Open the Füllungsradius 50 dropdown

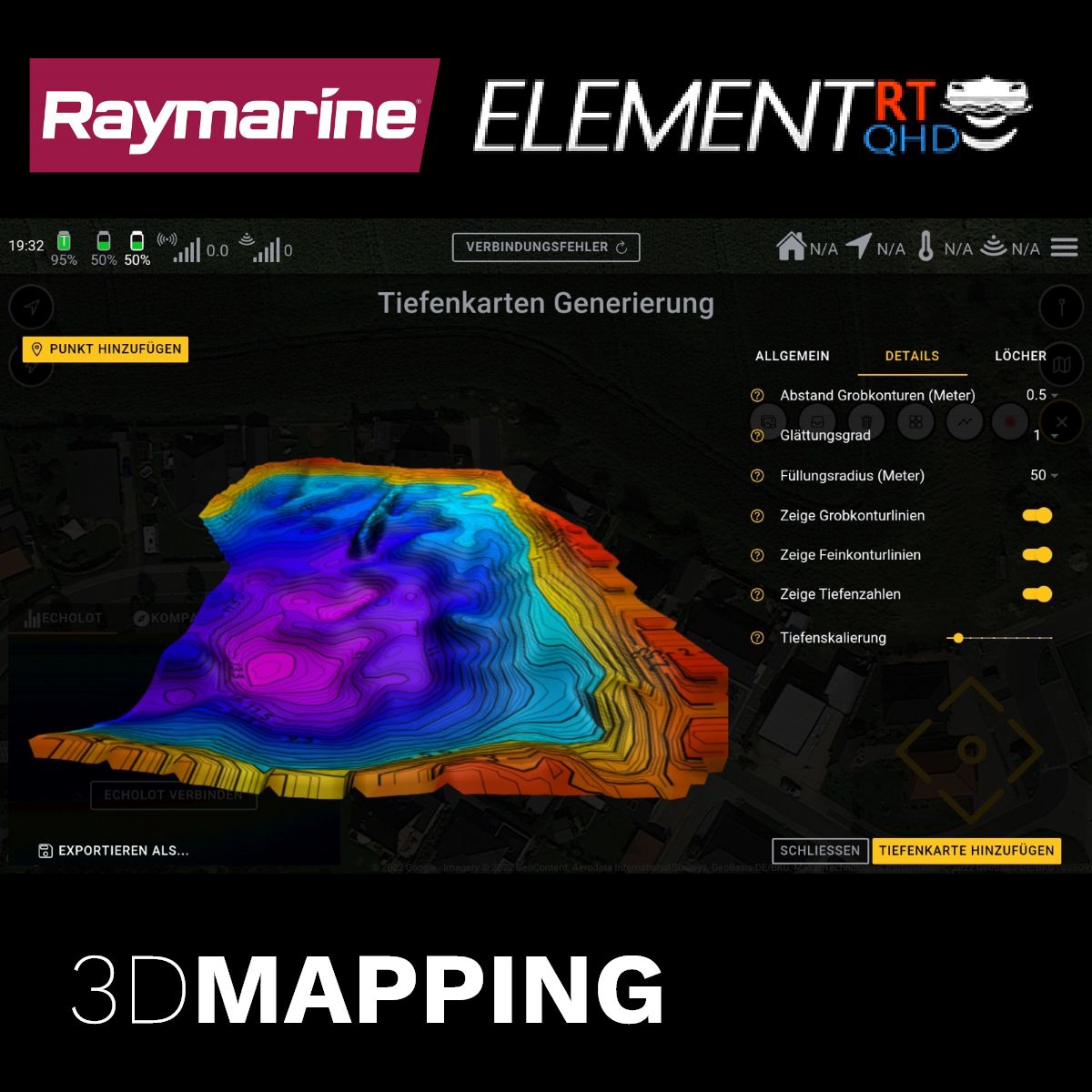pyautogui.click(x=1044, y=475)
